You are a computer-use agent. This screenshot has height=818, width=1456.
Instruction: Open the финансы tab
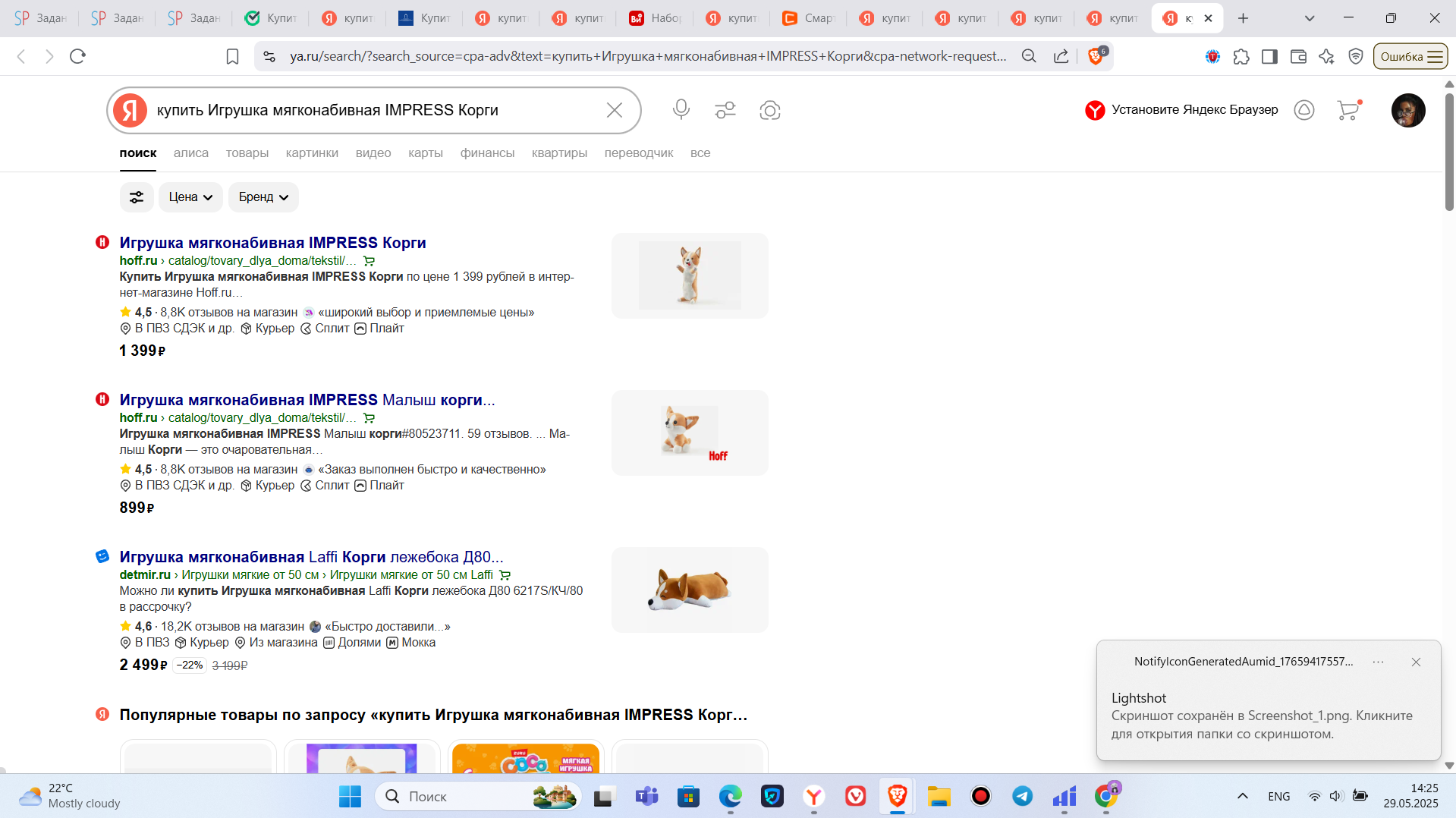(x=487, y=153)
